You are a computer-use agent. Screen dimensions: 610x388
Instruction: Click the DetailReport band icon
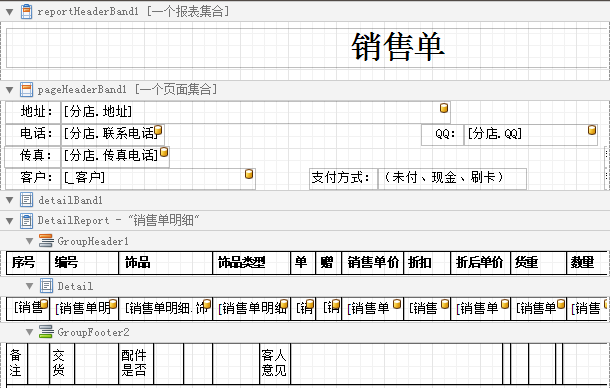tap(26, 221)
